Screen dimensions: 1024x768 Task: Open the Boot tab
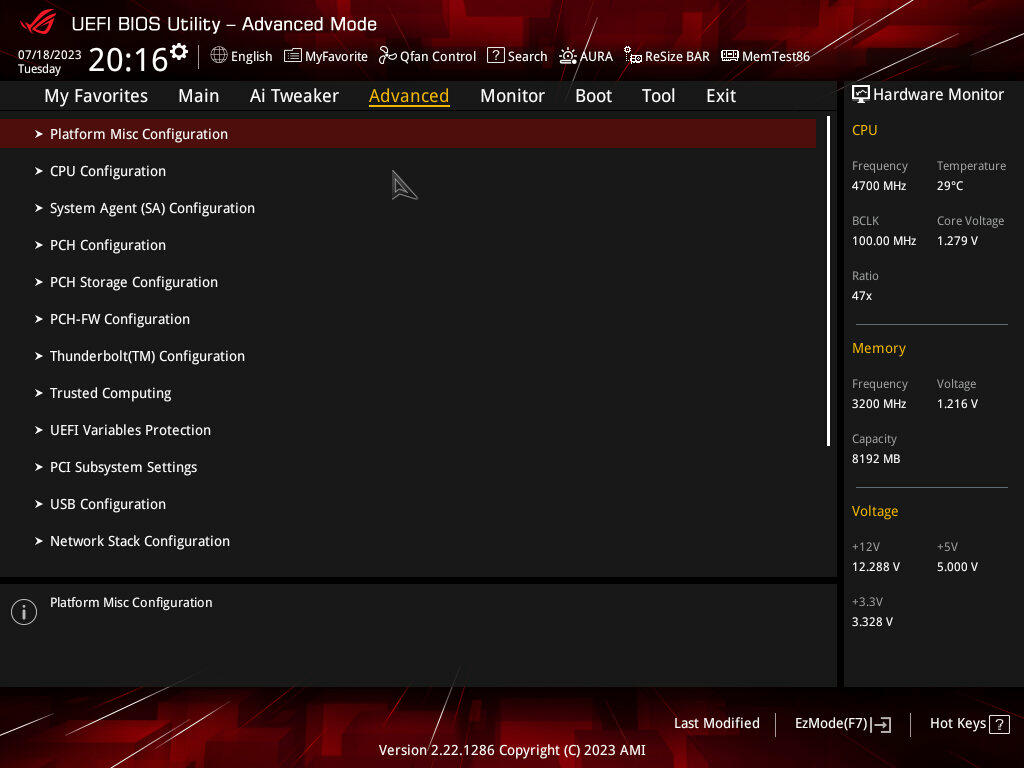[x=593, y=96]
